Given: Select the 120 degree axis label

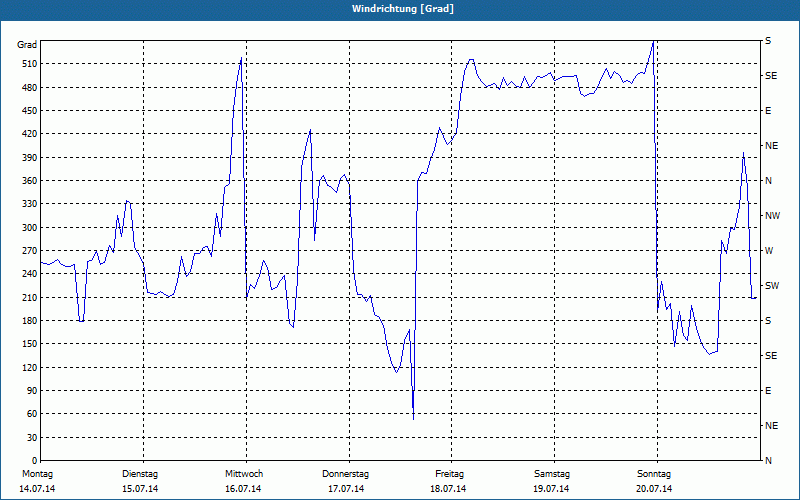Looking at the screenshot, I should point(29,367).
